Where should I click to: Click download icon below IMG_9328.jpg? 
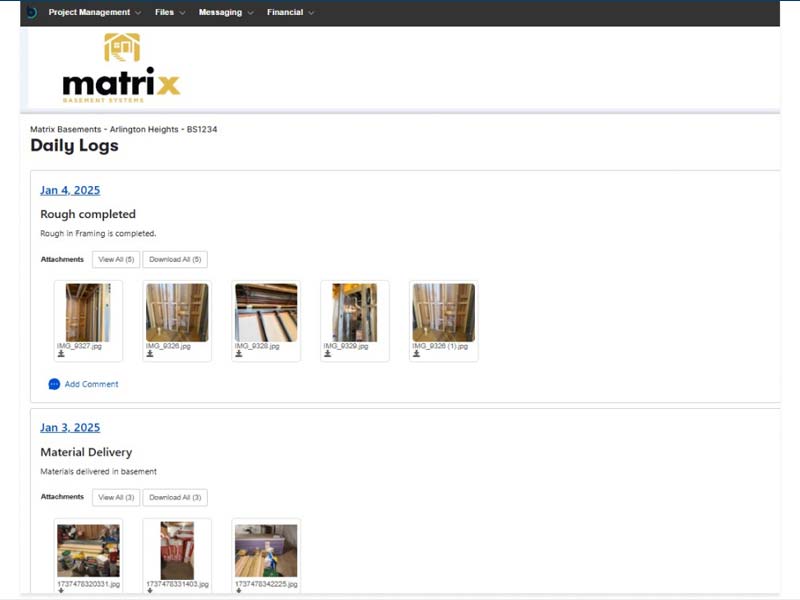tap(239, 354)
